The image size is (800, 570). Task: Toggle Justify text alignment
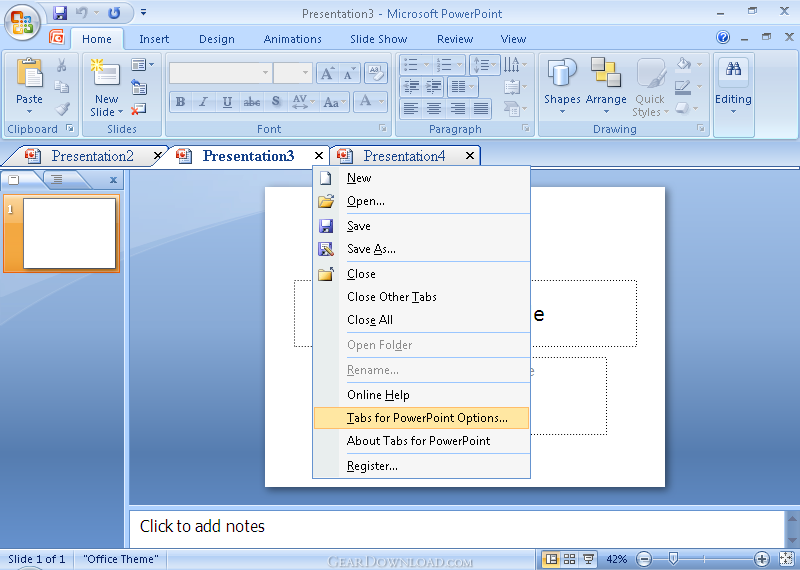[481, 108]
